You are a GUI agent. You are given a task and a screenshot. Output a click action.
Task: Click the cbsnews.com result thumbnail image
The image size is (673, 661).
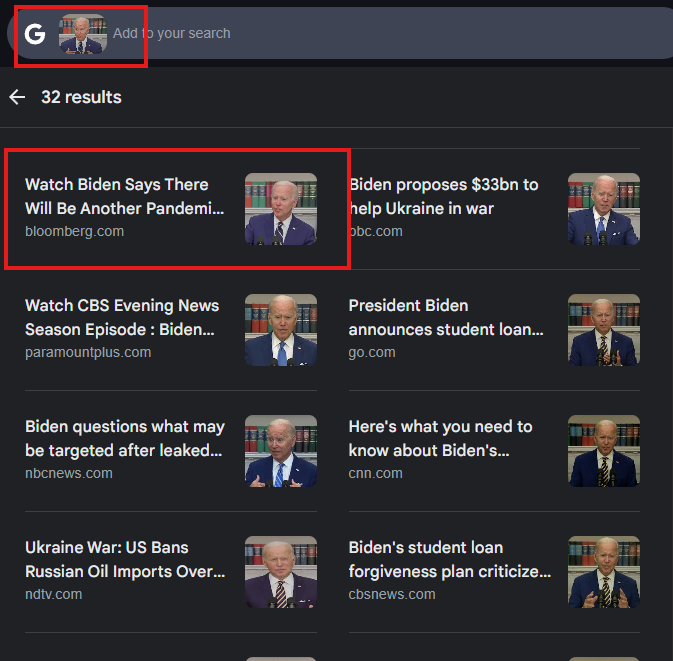click(604, 572)
